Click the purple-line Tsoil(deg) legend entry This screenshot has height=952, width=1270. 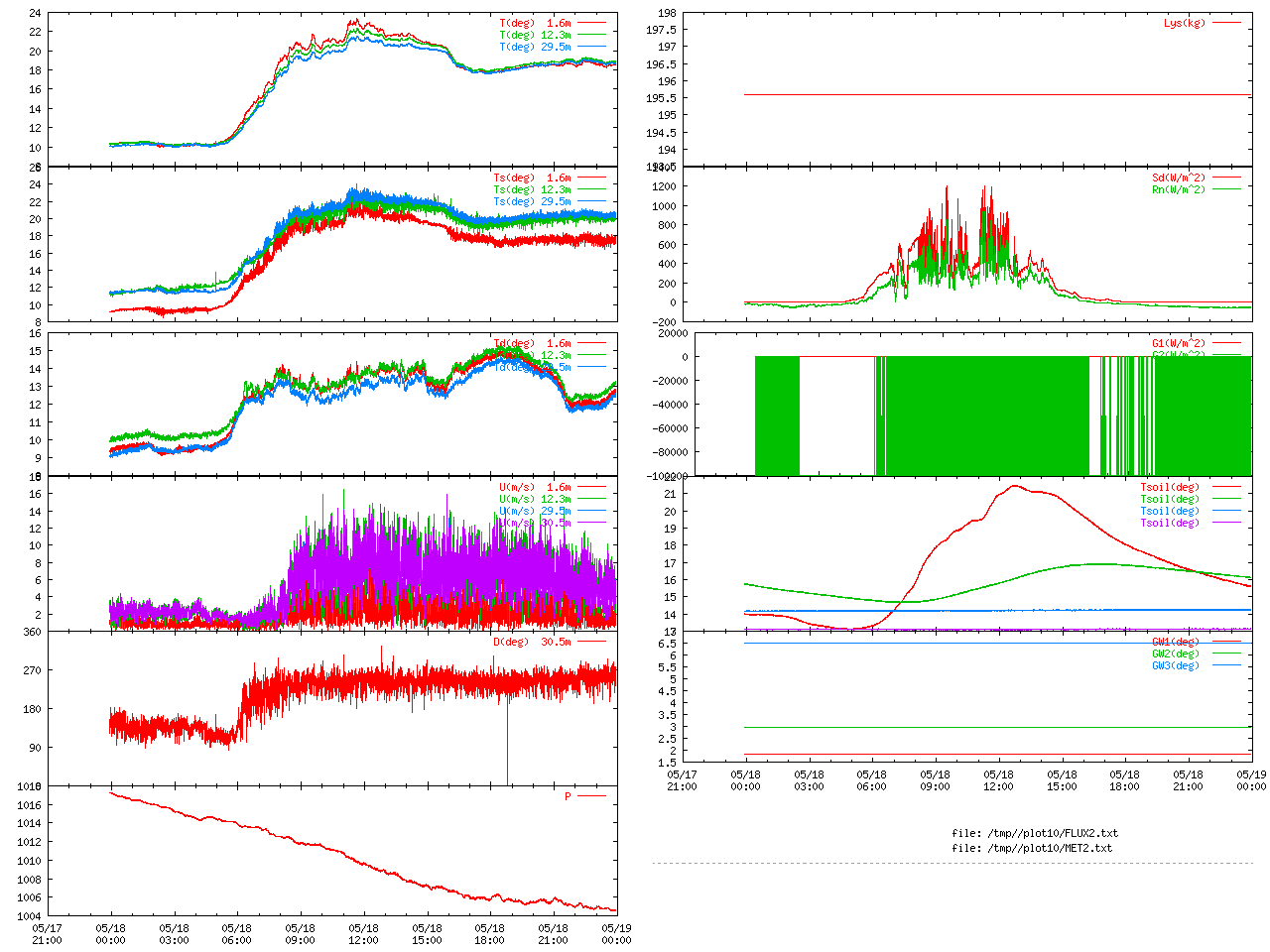pyautogui.click(x=1170, y=524)
